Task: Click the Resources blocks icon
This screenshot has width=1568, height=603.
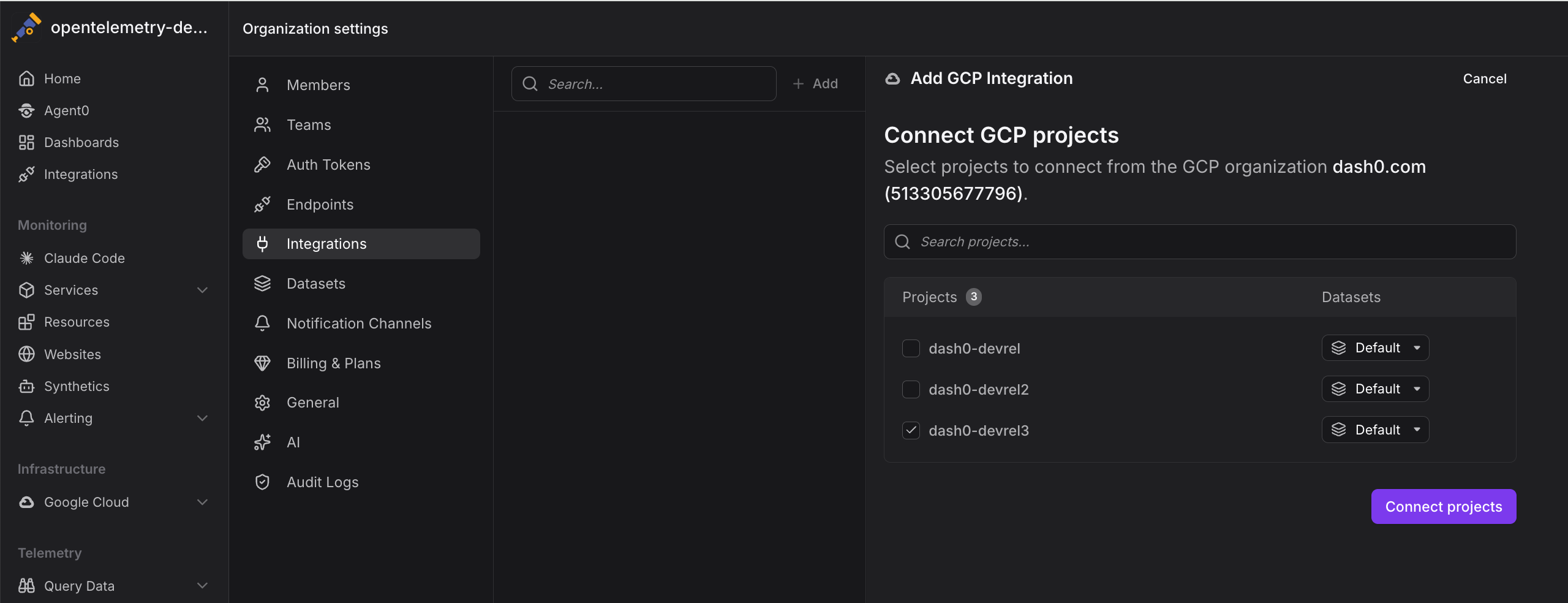Action: tap(26, 322)
